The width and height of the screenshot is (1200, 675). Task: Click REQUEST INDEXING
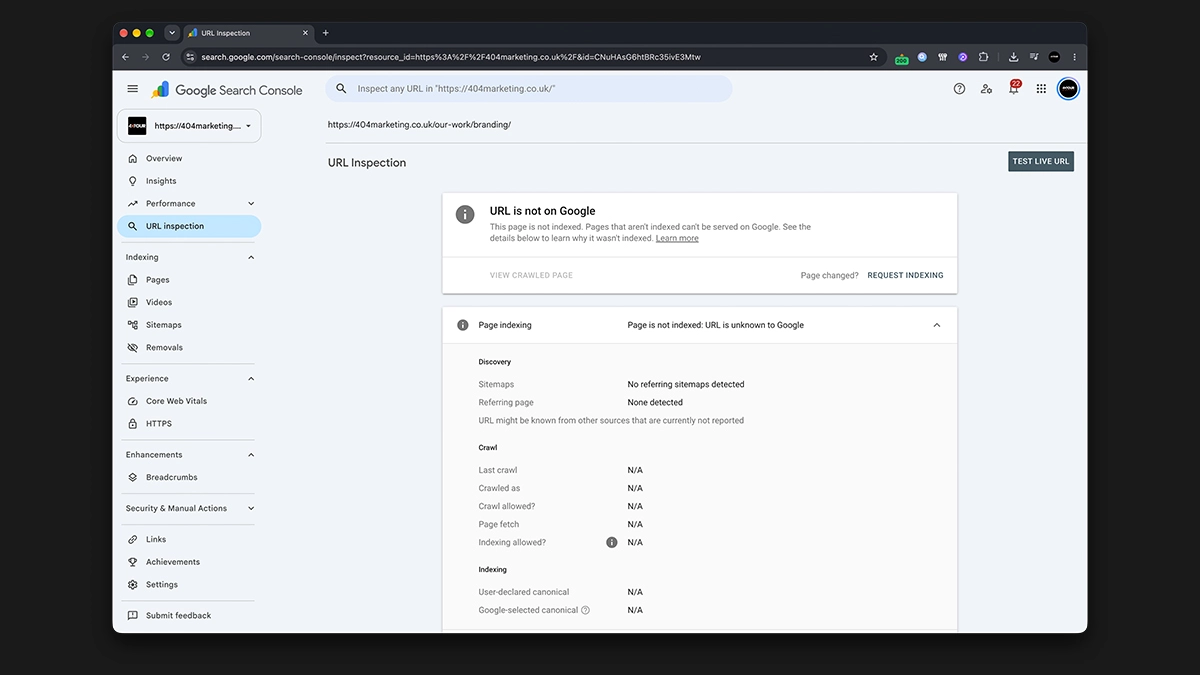[905, 275]
